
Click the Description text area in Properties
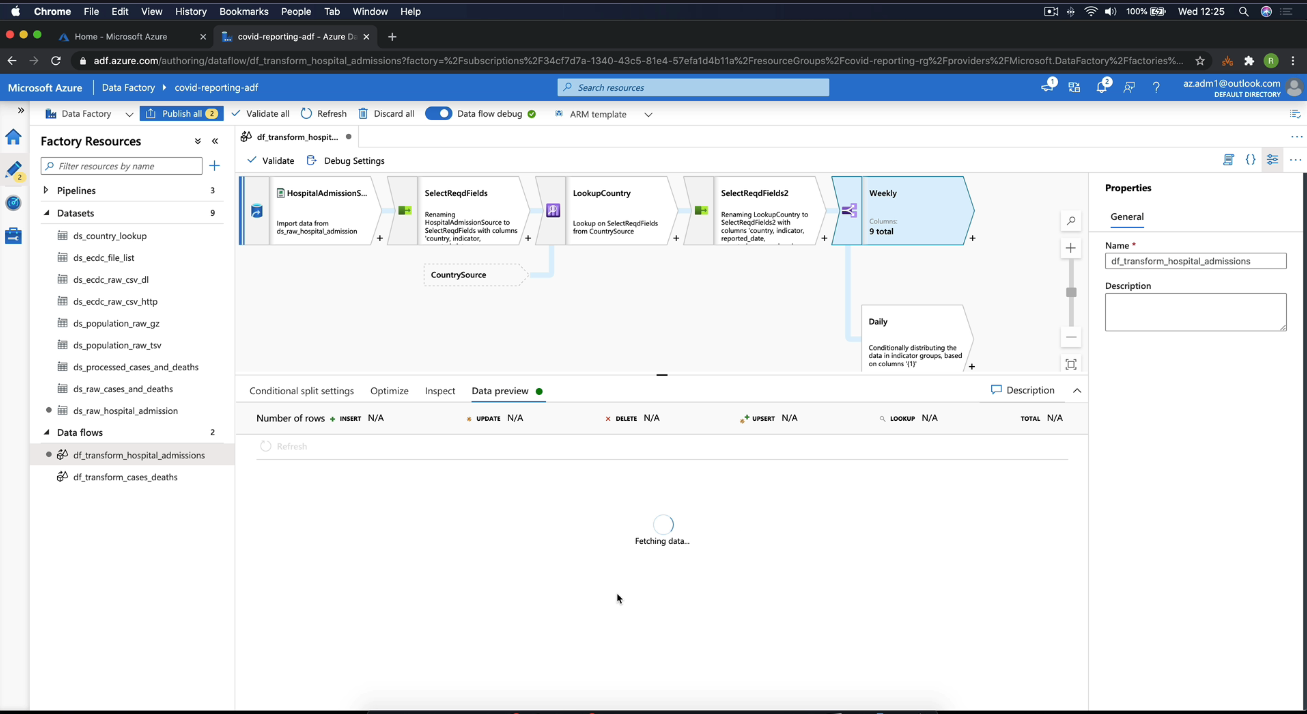click(1195, 312)
